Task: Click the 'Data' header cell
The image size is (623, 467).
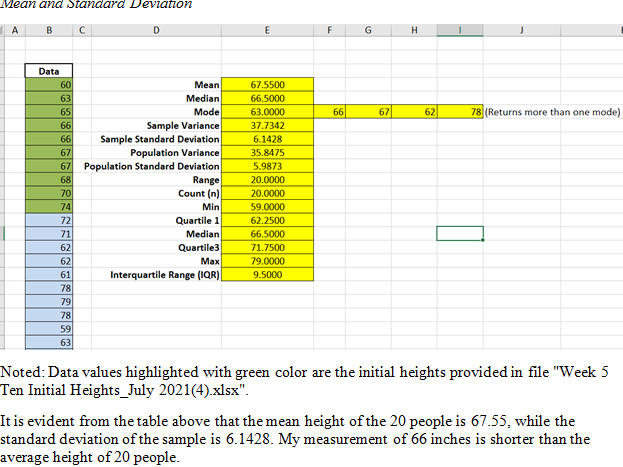Action: [x=49, y=71]
